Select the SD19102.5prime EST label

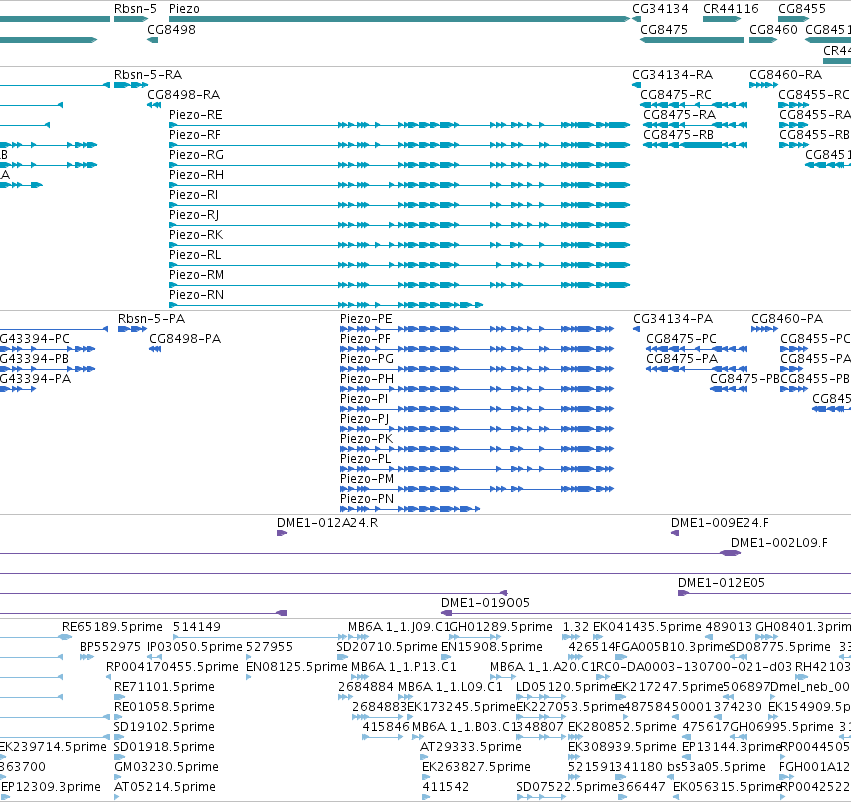164,727
